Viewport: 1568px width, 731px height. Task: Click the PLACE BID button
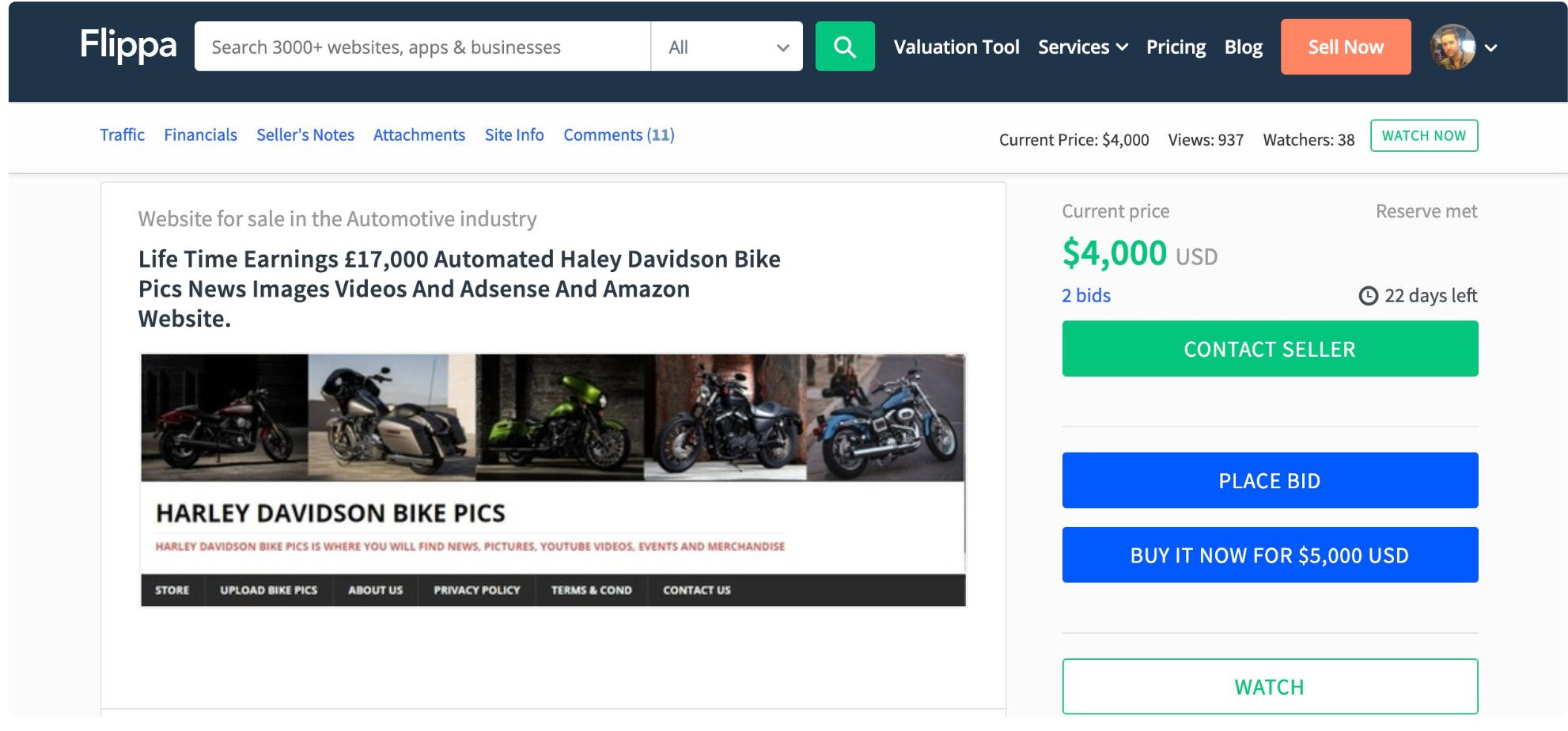[x=1270, y=480]
